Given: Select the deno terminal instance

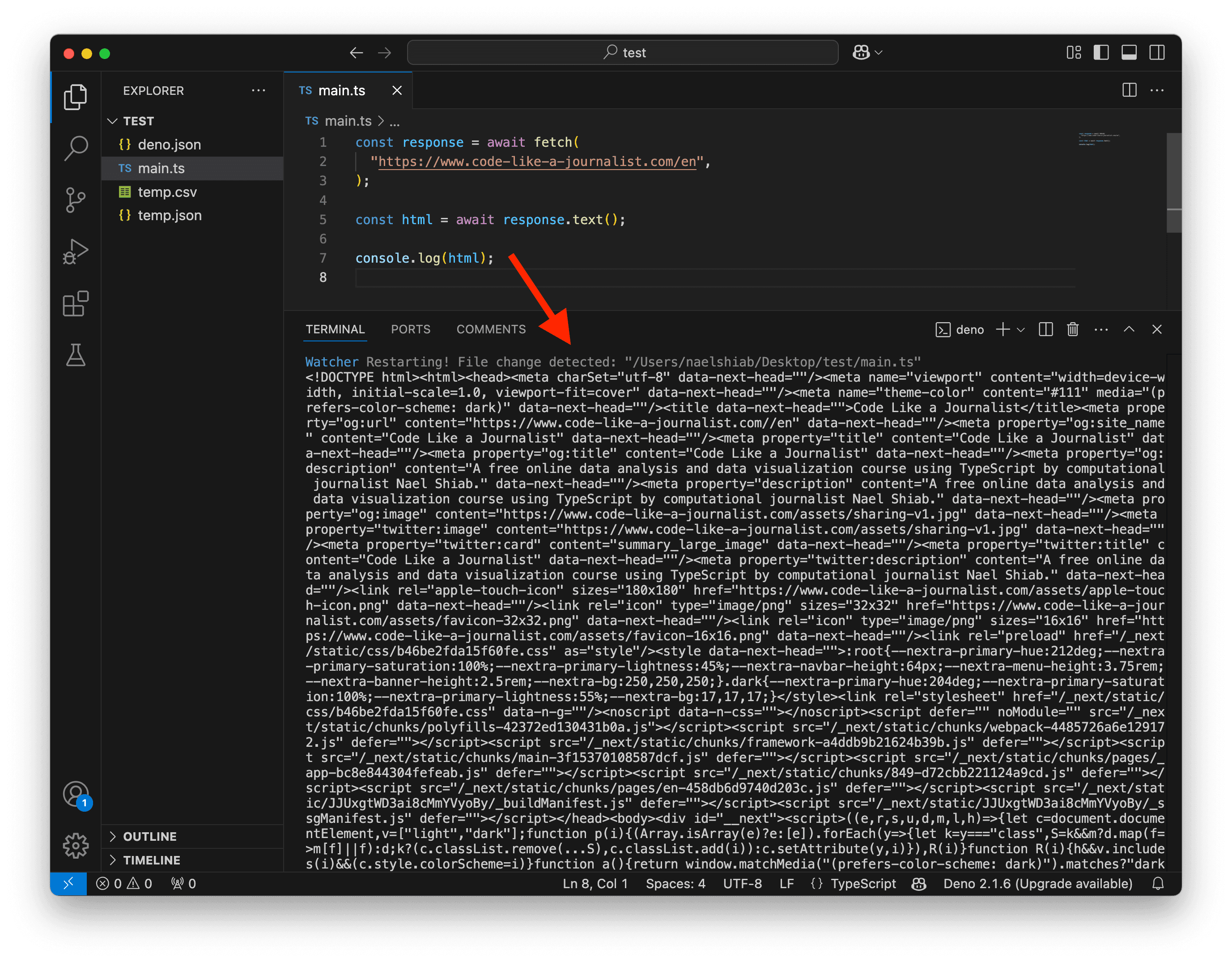Looking at the screenshot, I should coord(960,329).
